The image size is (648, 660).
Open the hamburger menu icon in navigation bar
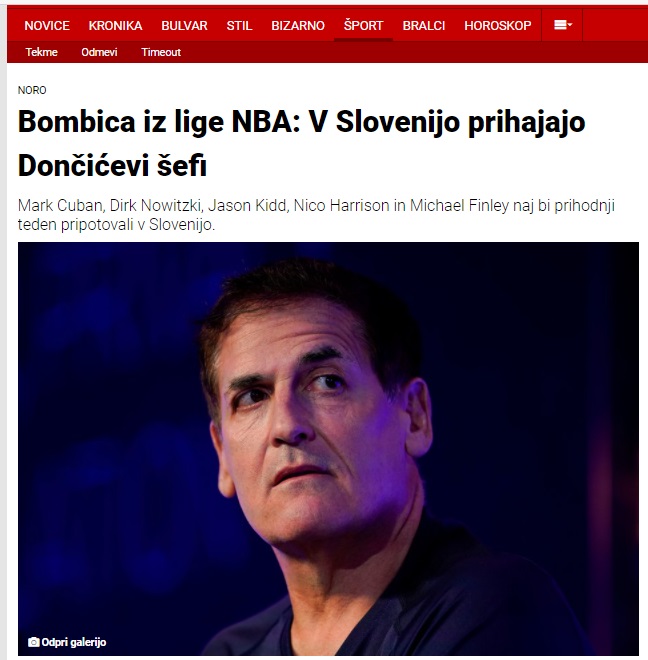560,25
